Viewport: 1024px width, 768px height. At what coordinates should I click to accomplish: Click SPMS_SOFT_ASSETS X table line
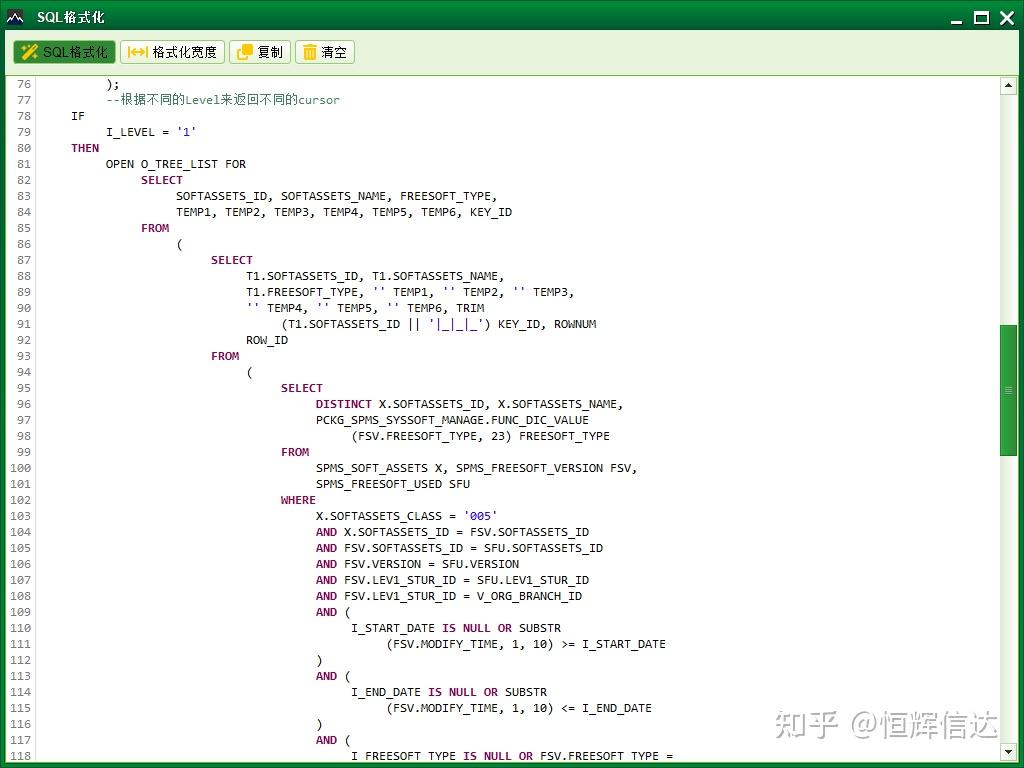click(477, 468)
